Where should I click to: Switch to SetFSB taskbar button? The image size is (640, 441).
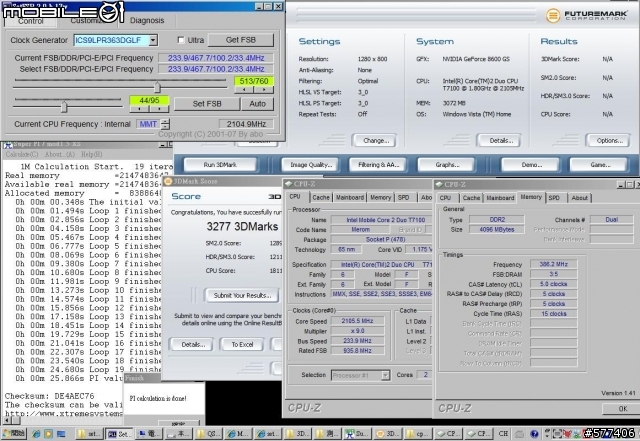point(119,434)
